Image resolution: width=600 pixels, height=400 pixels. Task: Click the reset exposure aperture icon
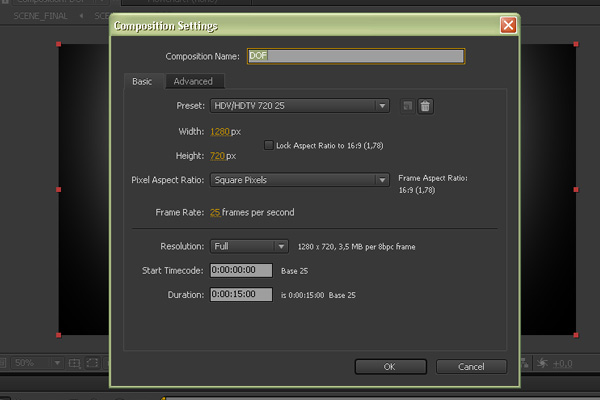coord(542,363)
